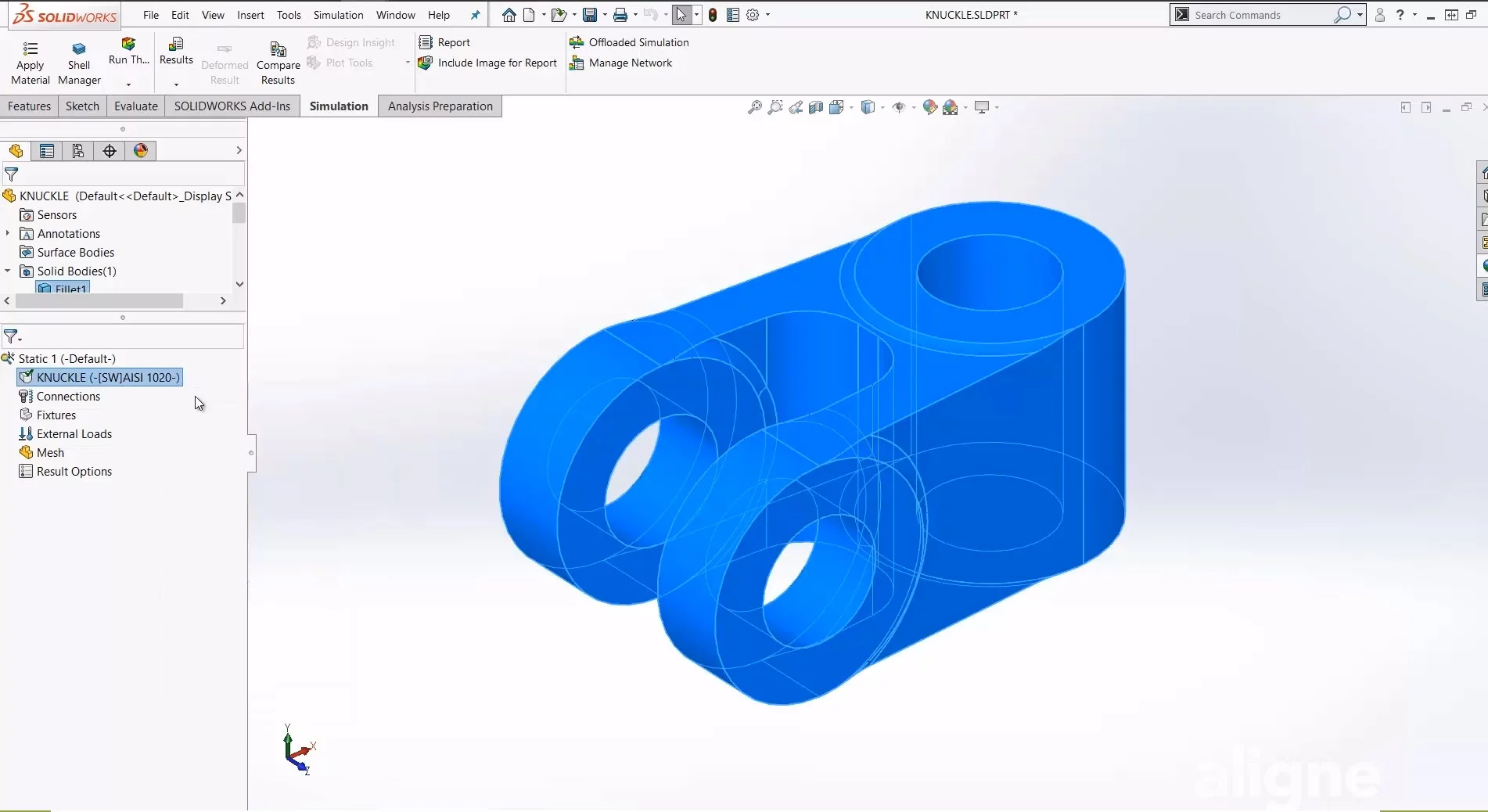This screenshot has width=1488, height=812.
Task: Select the Section View icon
Action: click(x=816, y=107)
